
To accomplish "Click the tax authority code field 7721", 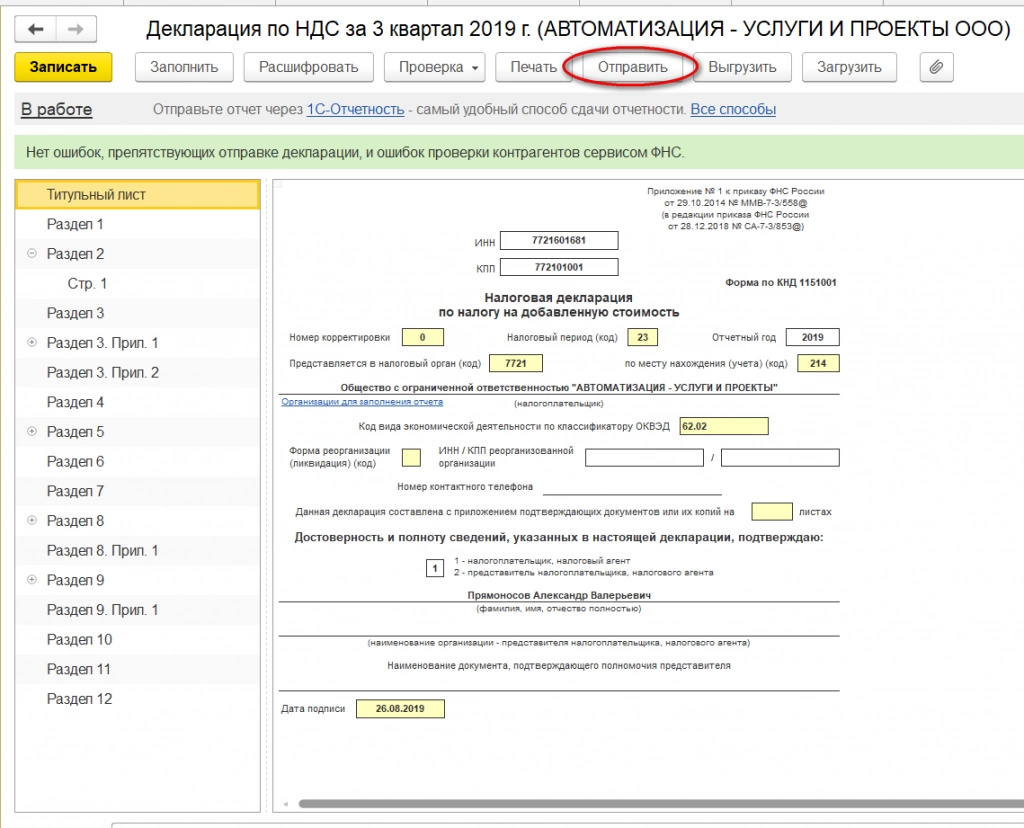I will coord(515,364).
